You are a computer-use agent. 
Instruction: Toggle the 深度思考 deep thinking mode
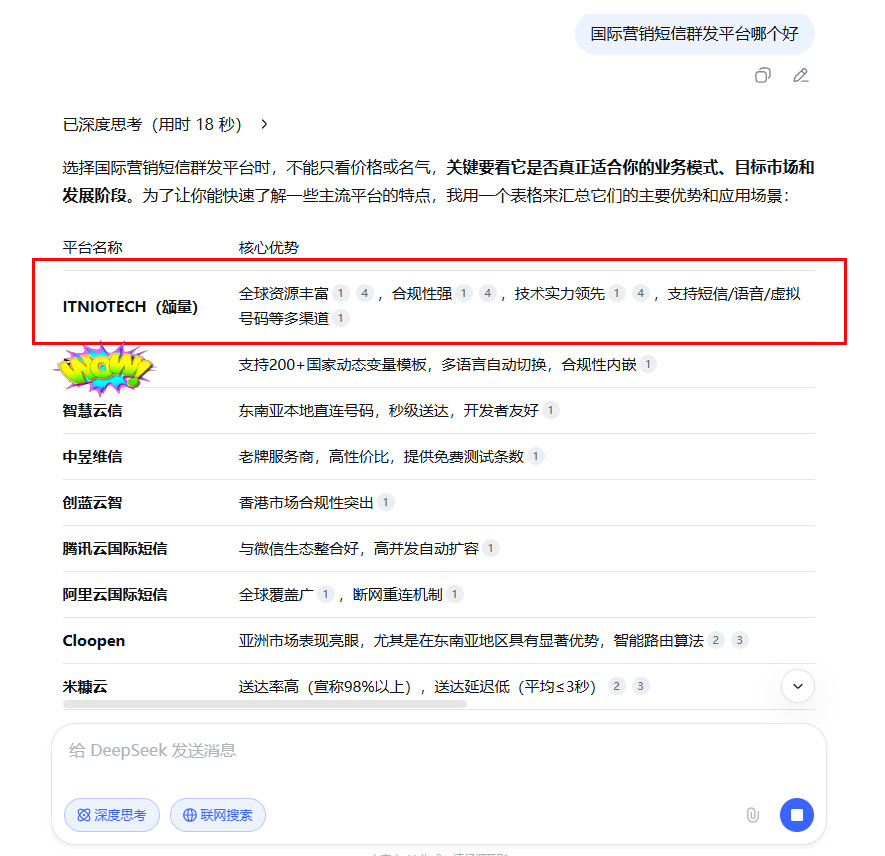pyautogui.click(x=112, y=815)
